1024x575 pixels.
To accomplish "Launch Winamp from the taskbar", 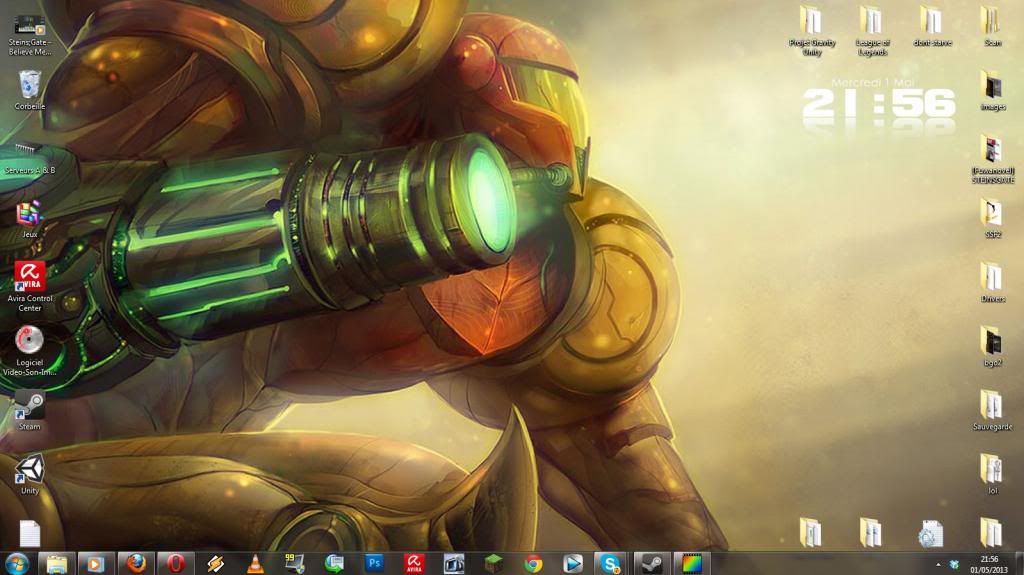I will coord(216,563).
